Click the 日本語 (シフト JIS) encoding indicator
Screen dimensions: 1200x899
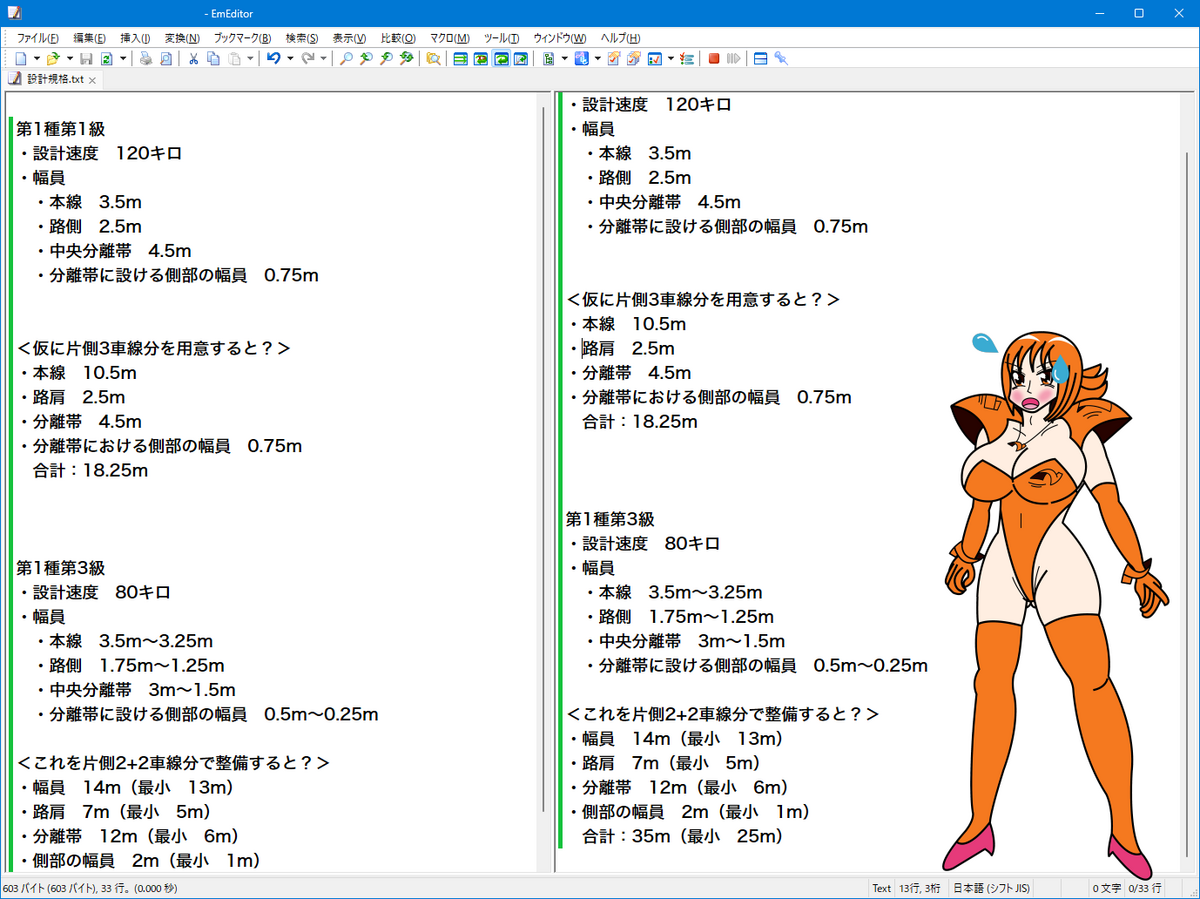(x=992, y=888)
